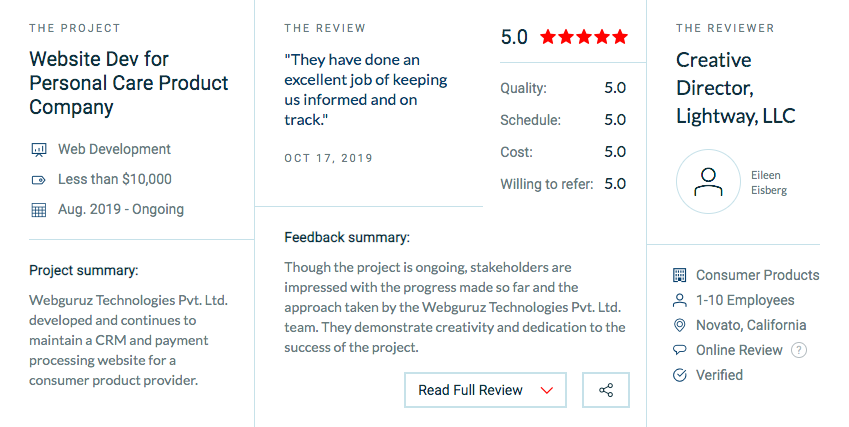Click the Web Development monitor icon
Screen dimensions: 849x427
click(x=39, y=150)
